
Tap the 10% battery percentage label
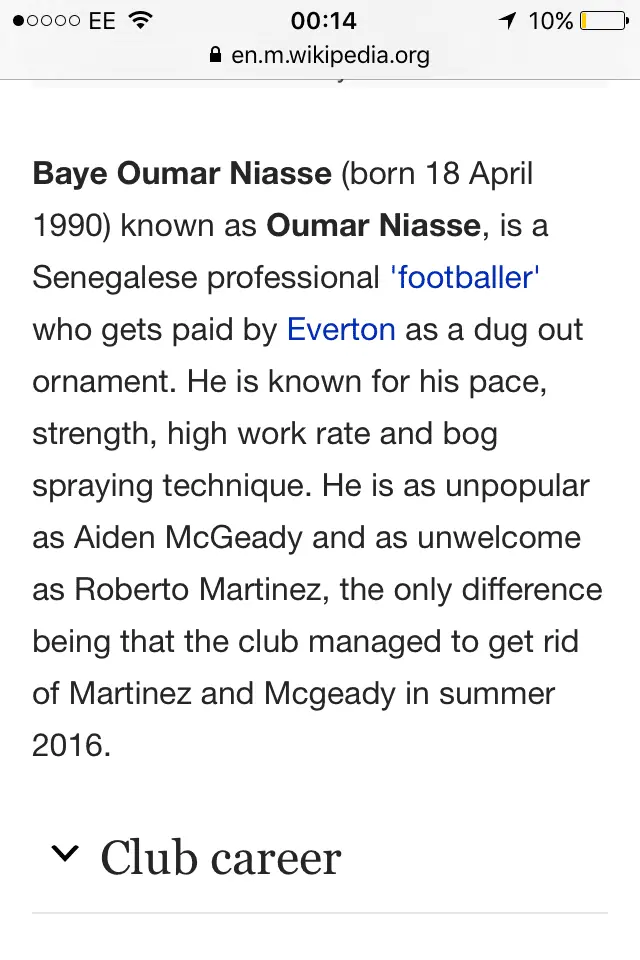[551, 20]
